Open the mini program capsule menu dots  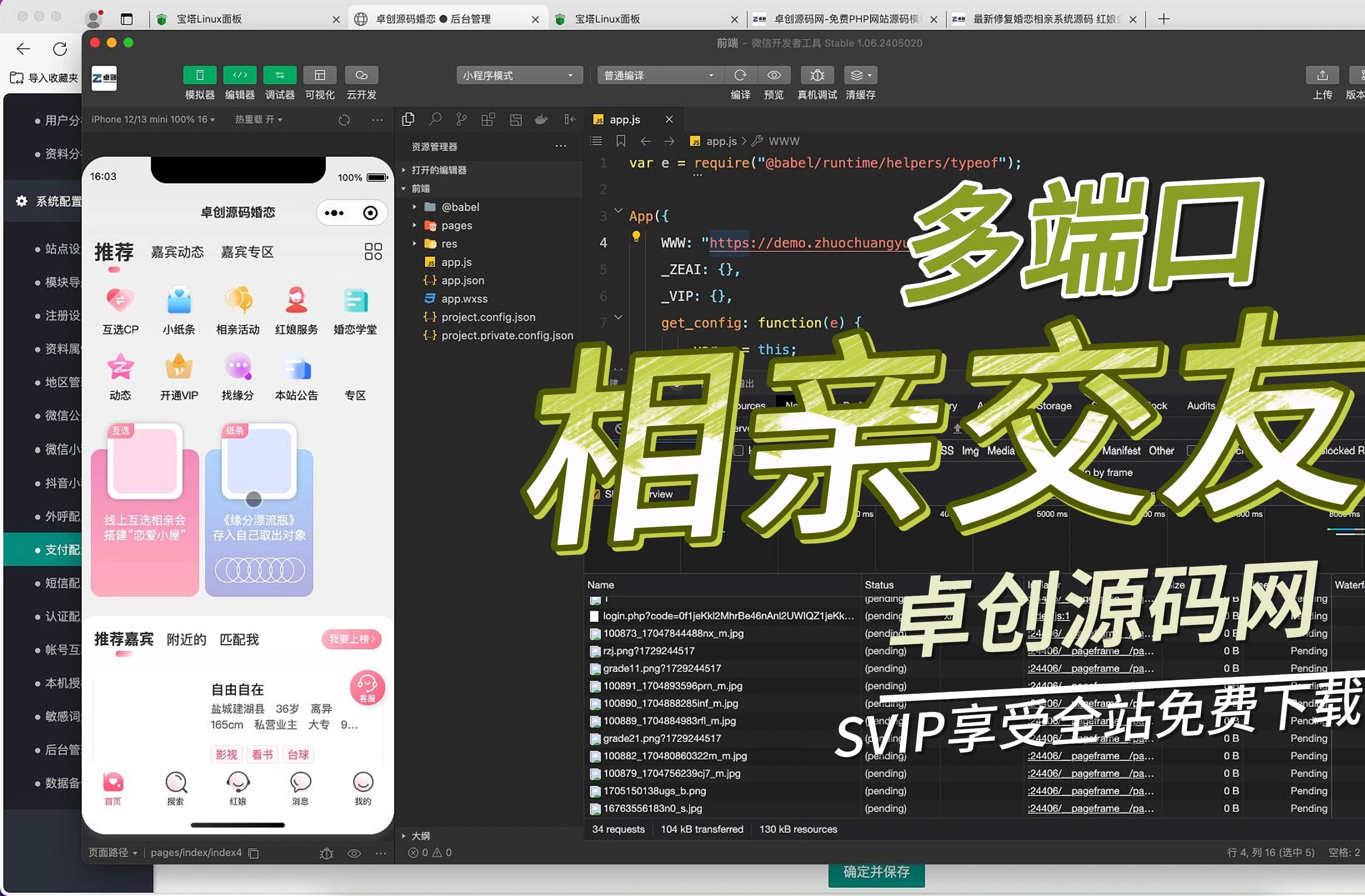(x=334, y=213)
